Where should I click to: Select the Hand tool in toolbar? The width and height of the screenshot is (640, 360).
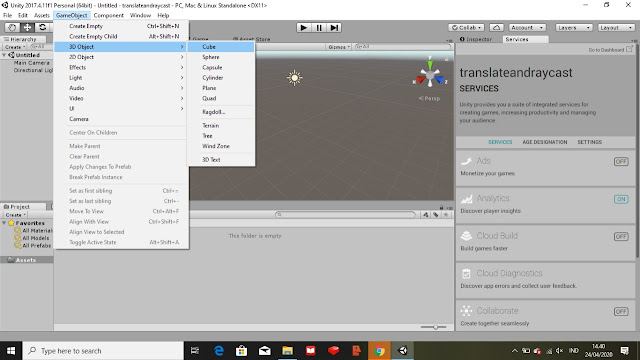pyautogui.click(x=12, y=27)
